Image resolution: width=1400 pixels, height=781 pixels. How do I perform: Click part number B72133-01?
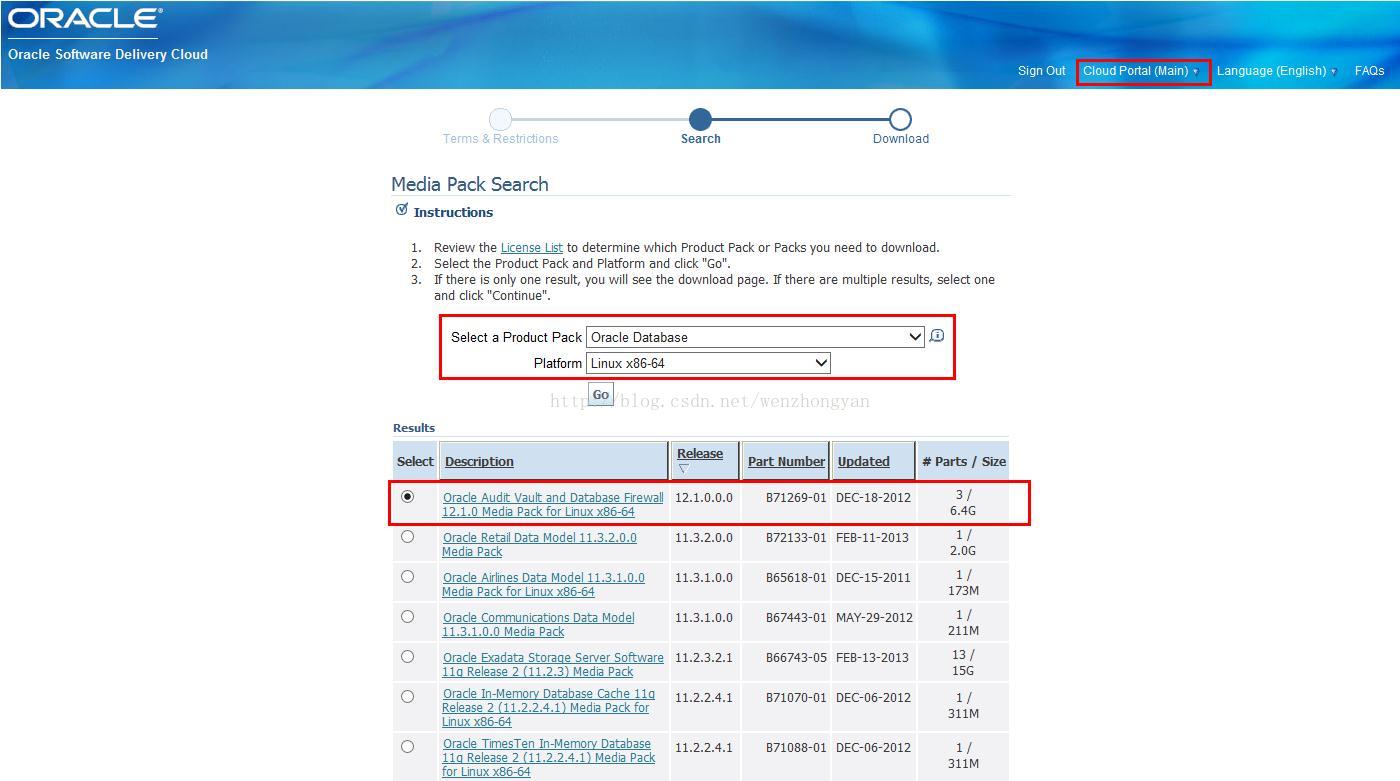point(796,537)
